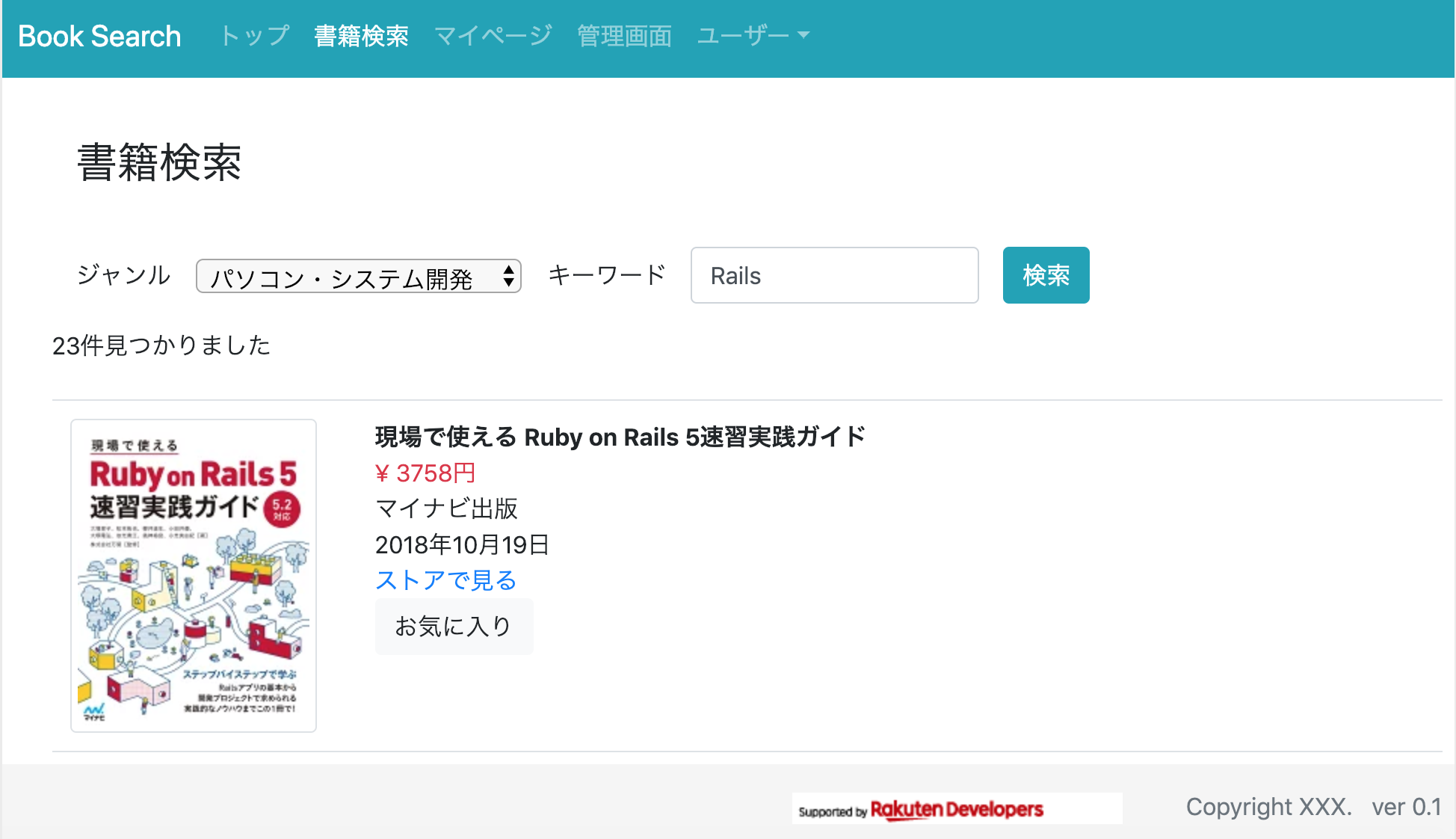Click the red price ¥3758円 text

[x=425, y=473]
